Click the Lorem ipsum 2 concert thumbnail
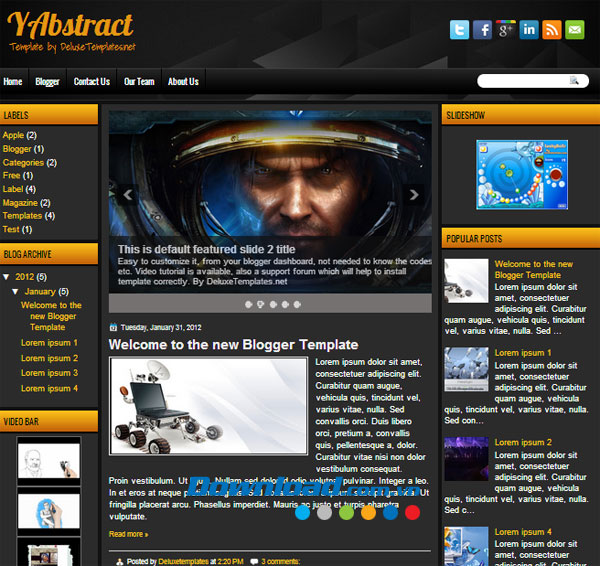Viewport: 600px width, 566px height. [466, 459]
